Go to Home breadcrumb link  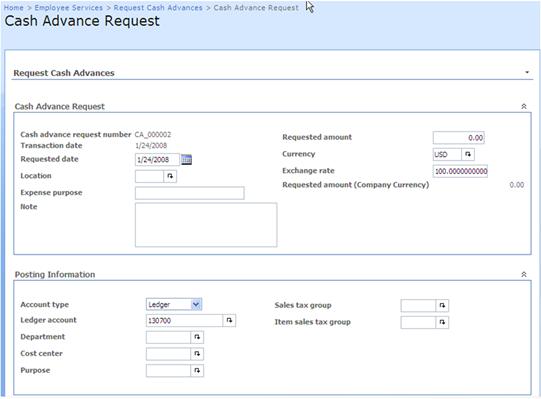pyautogui.click(x=14, y=8)
